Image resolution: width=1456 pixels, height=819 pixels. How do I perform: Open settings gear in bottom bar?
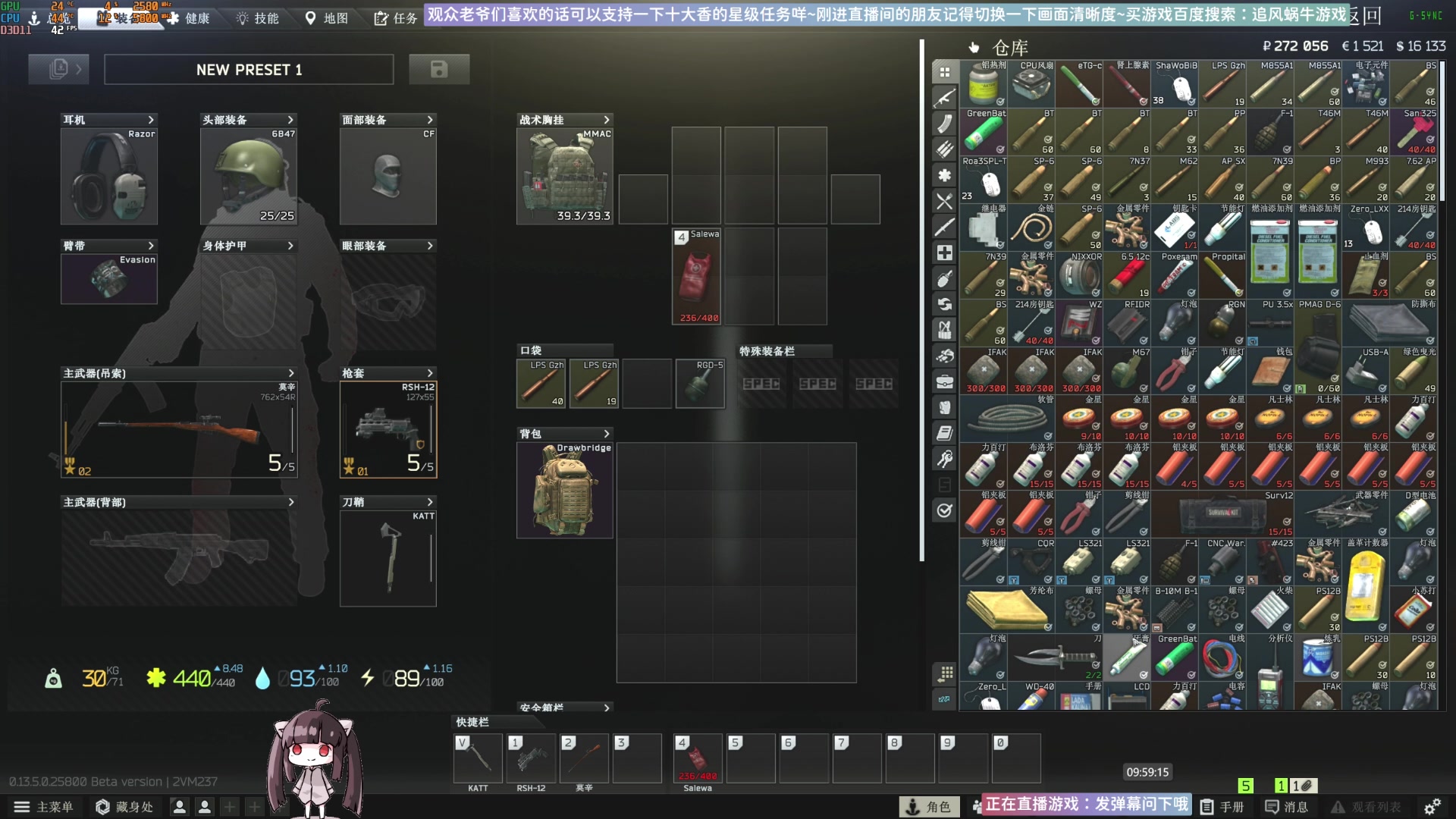coord(1432,807)
